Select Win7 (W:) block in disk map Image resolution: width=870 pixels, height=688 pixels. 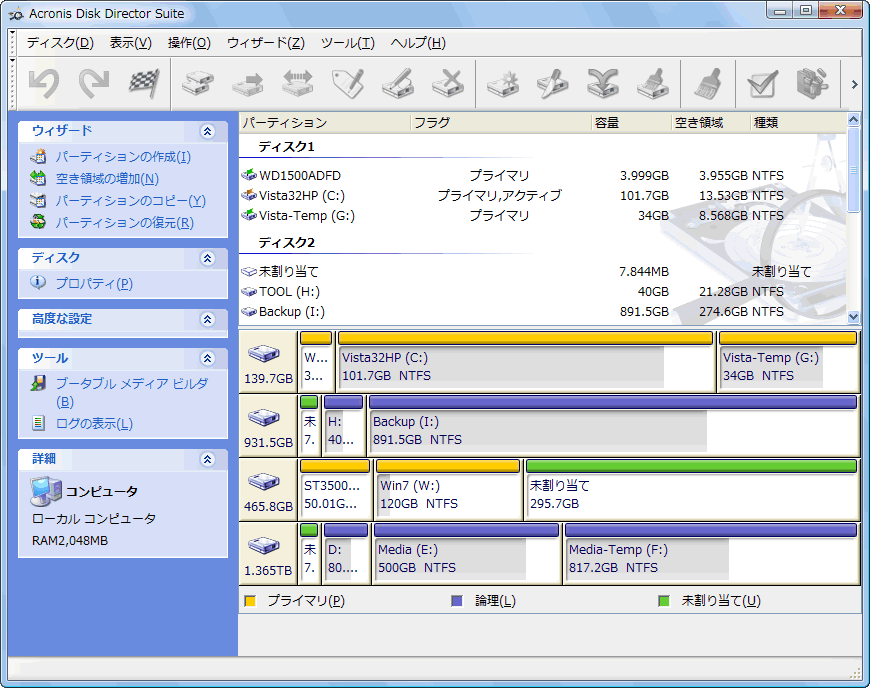click(x=448, y=489)
